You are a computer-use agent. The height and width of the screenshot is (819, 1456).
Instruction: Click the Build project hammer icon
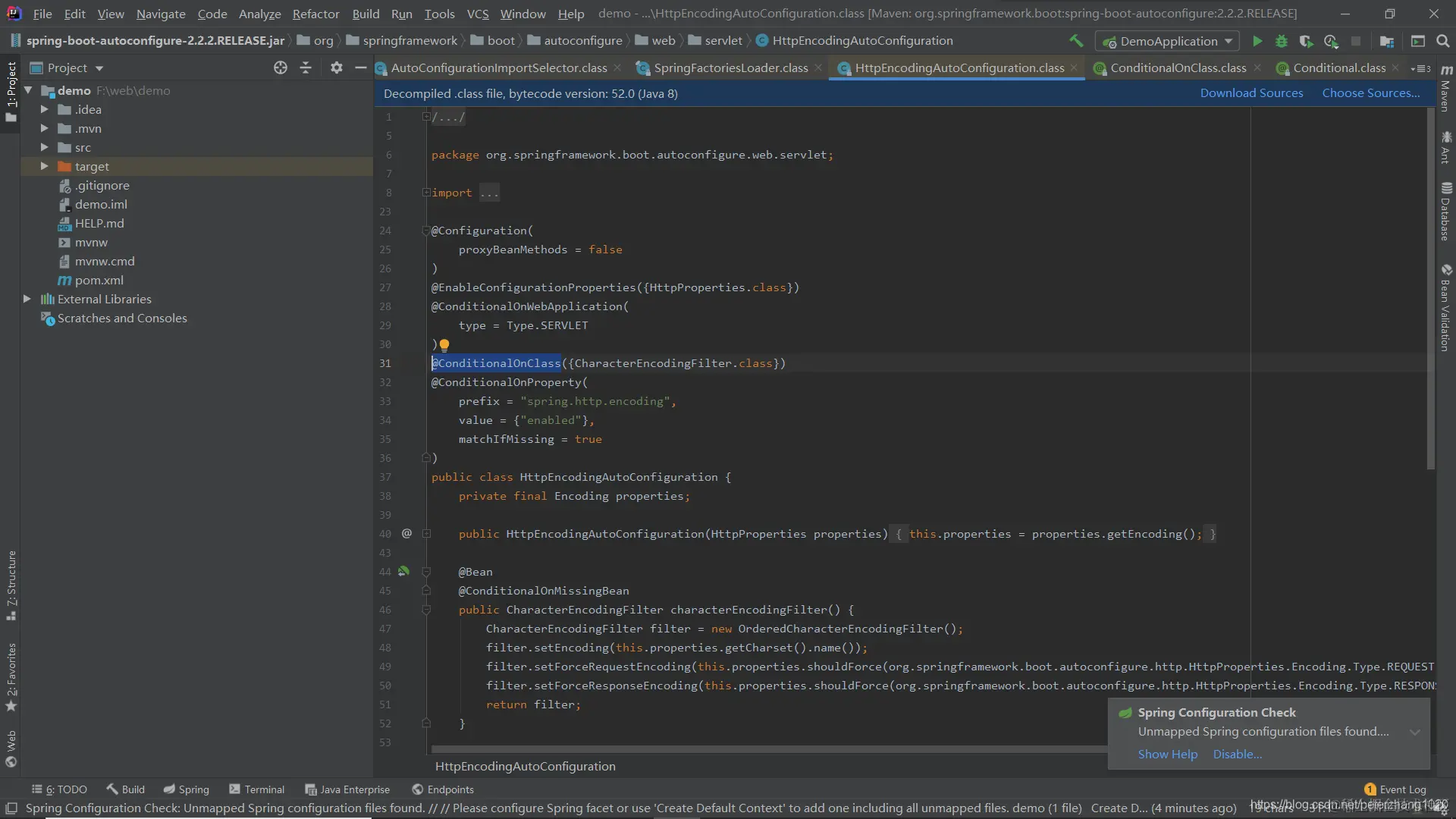pos(1076,41)
